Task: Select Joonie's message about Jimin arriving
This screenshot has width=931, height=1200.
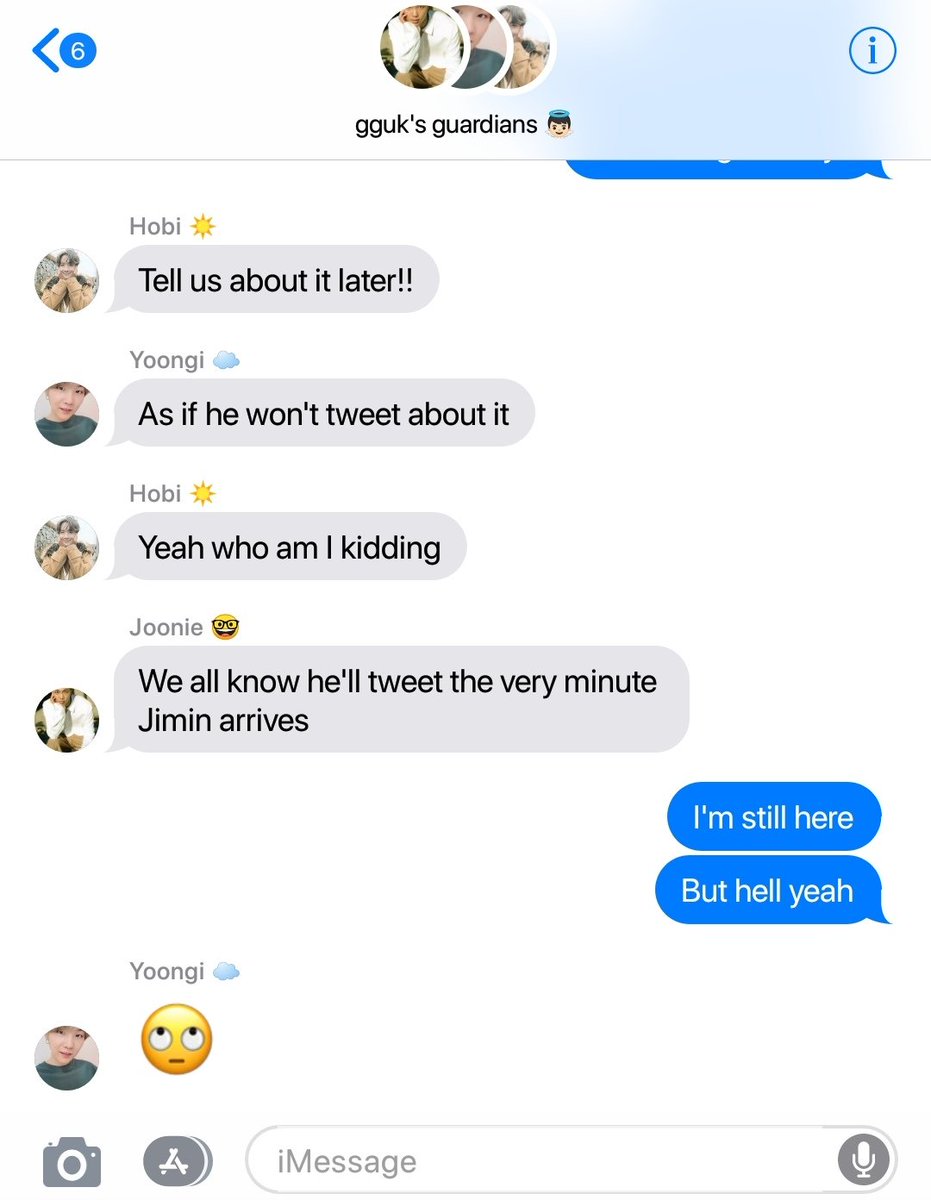Action: pos(398,699)
